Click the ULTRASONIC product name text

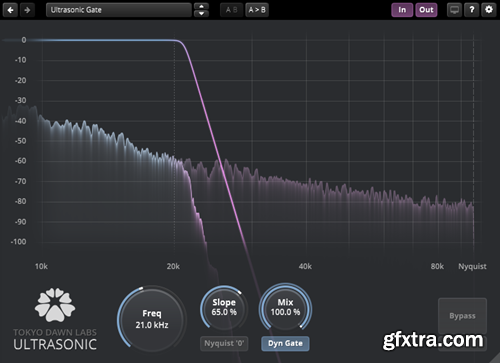click(x=55, y=344)
